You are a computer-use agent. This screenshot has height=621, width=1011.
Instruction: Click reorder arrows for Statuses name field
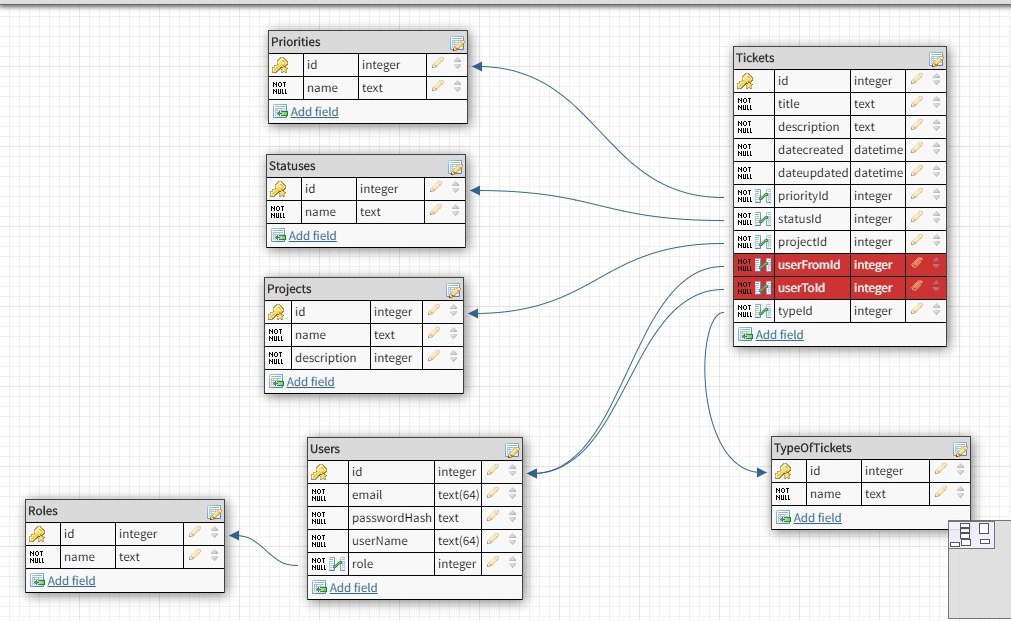click(x=455, y=211)
